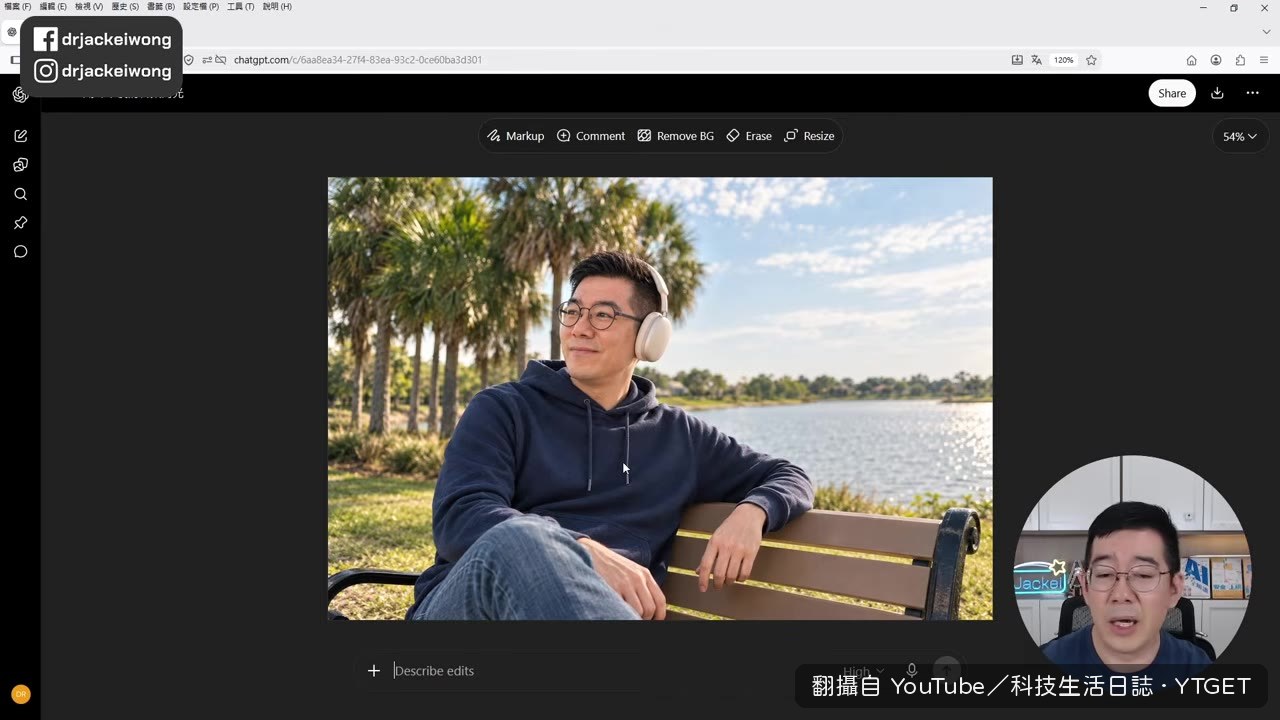Open the Resize tool

pos(809,136)
